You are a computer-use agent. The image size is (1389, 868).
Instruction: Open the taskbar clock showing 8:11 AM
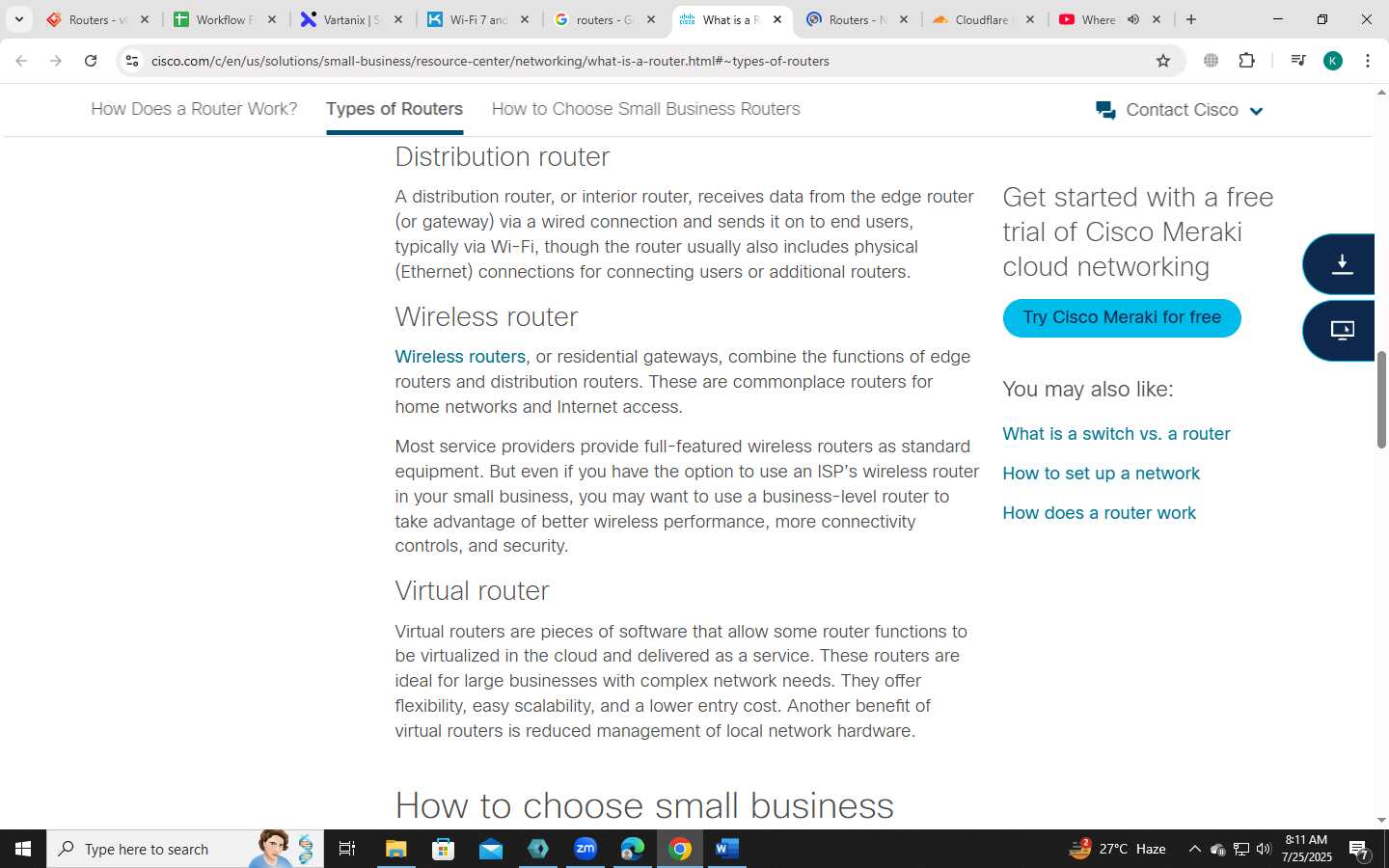click(1307, 849)
